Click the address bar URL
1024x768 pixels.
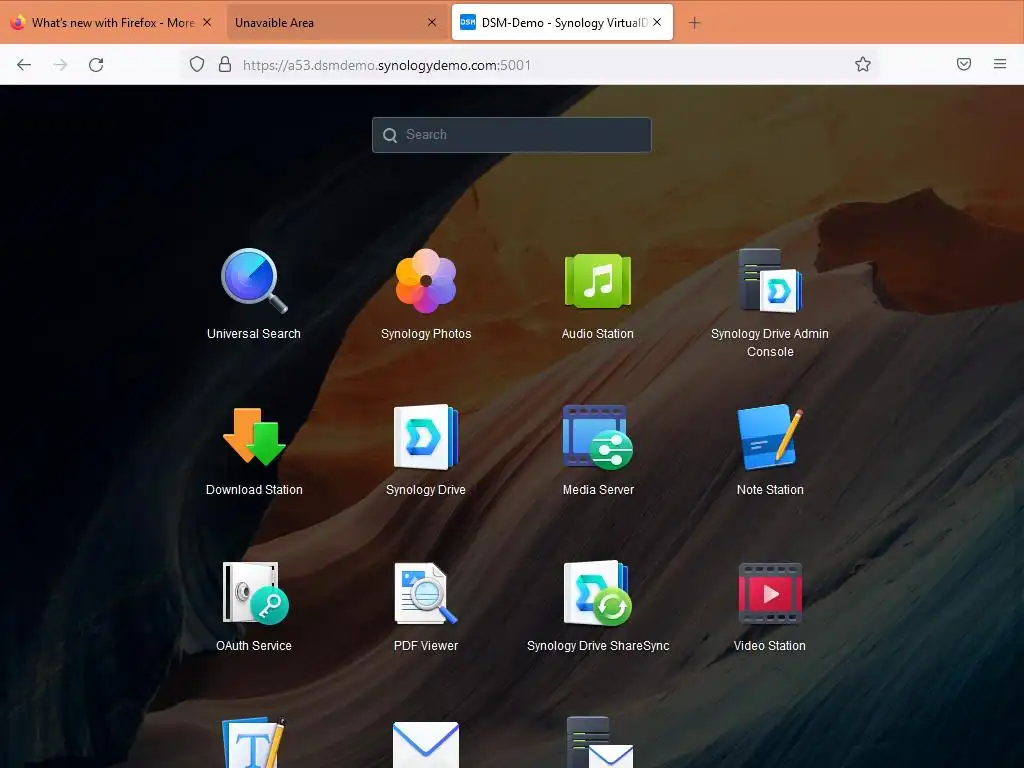(387, 65)
